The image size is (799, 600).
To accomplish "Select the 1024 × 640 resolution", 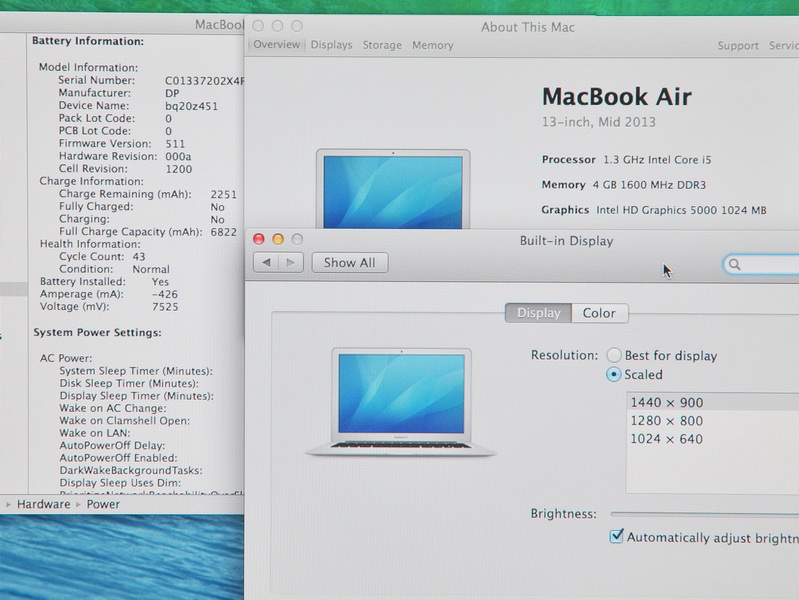I will coord(713,439).
